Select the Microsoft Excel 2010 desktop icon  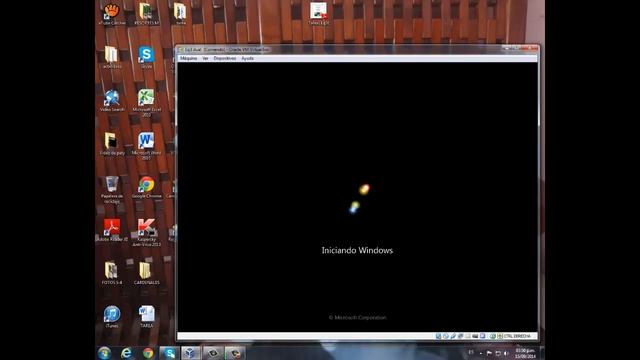click(146, 103)
